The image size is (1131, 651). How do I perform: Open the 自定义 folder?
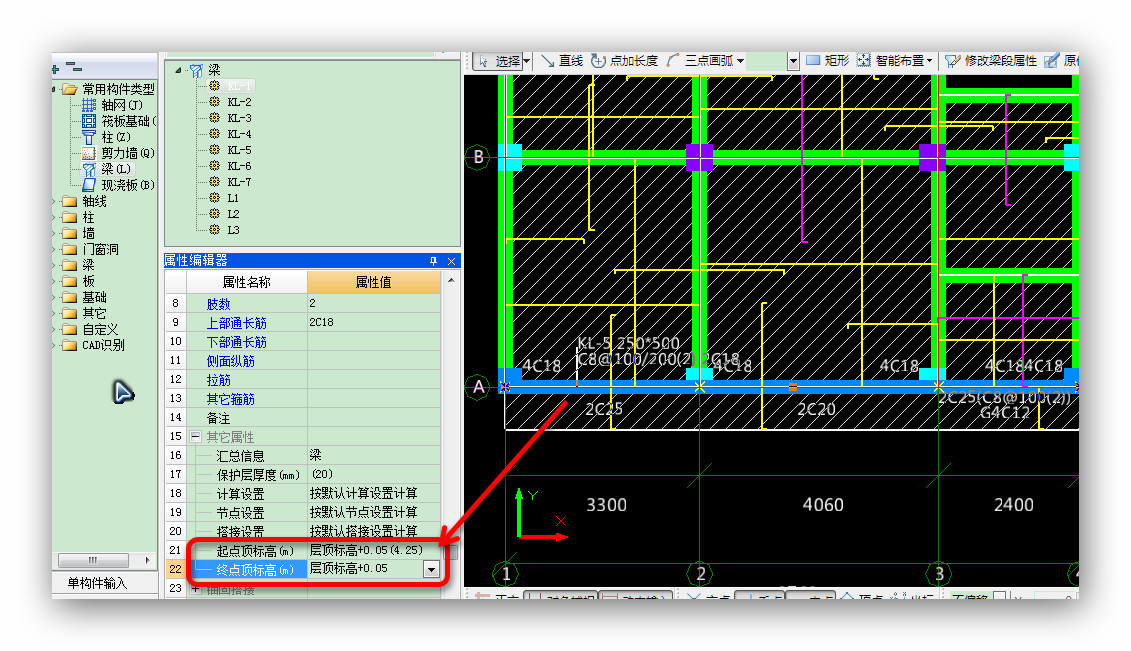pyautogui.click(x=90, y=329)
